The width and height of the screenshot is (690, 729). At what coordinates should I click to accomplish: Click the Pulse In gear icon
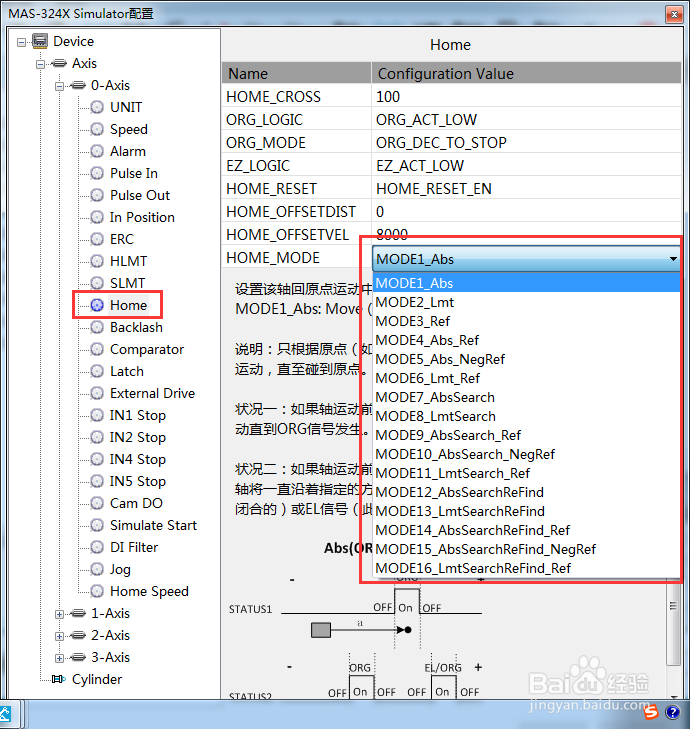point(97,173)
